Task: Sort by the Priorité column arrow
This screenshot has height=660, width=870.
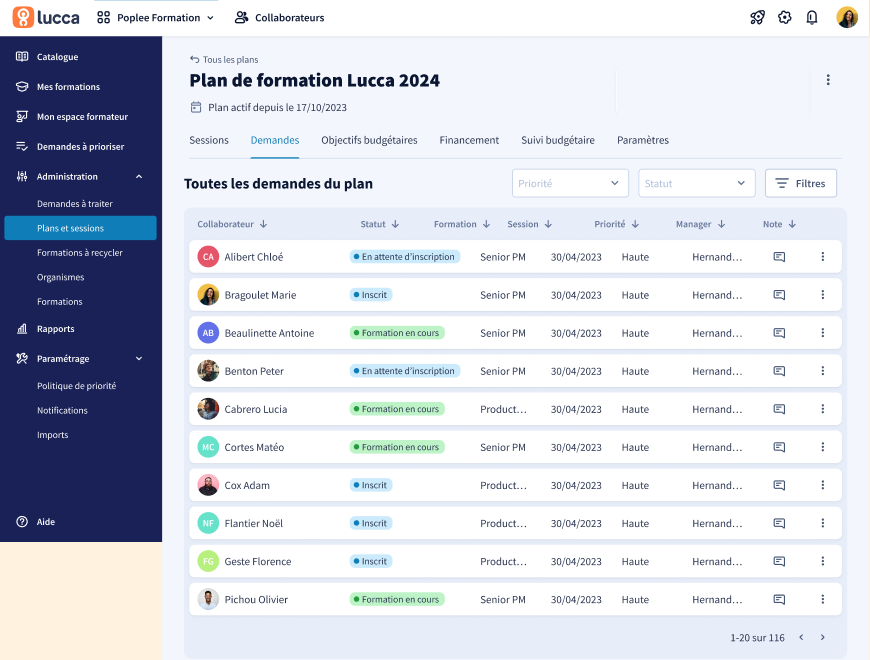Action: click(x=635, y=224)
